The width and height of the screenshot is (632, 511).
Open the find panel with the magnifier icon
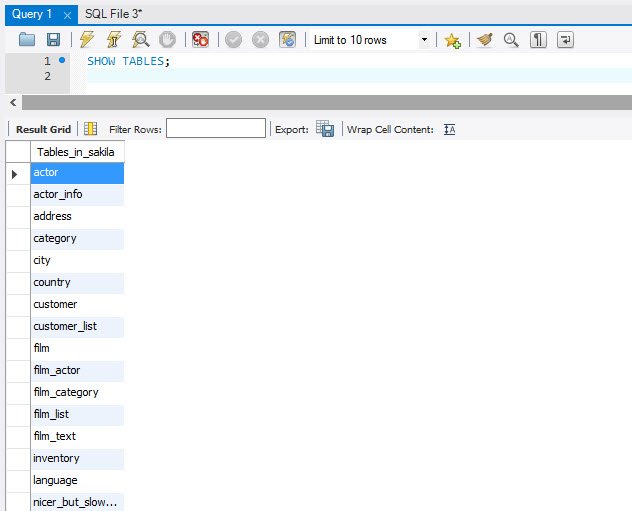[511, 39]
